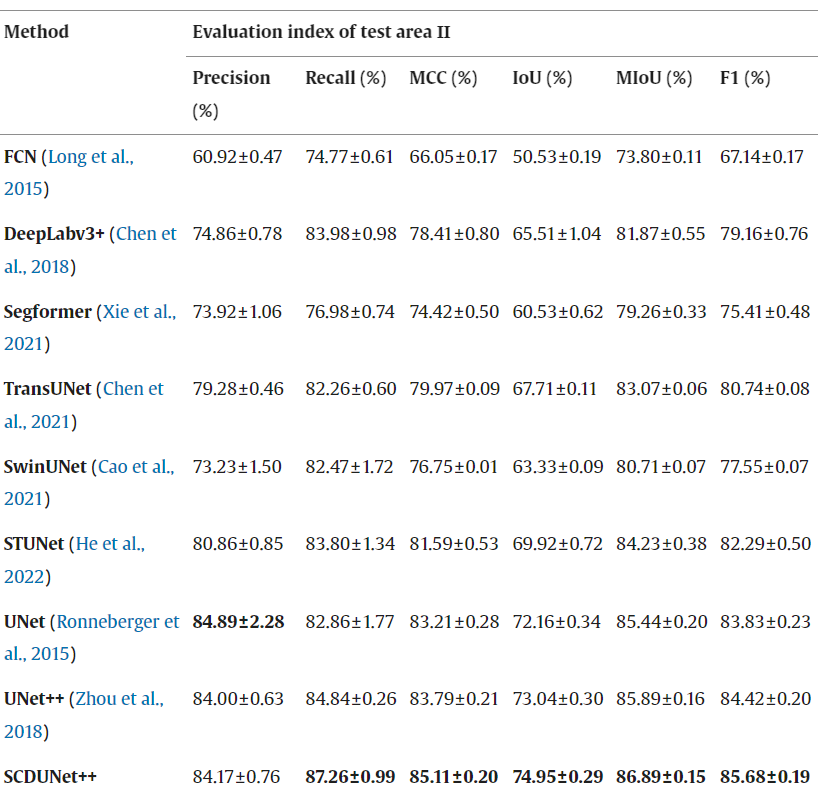Visit the Cao et al., 2021 citation
This screenshot has height=795, width=829.
click(x=134, y=466)
